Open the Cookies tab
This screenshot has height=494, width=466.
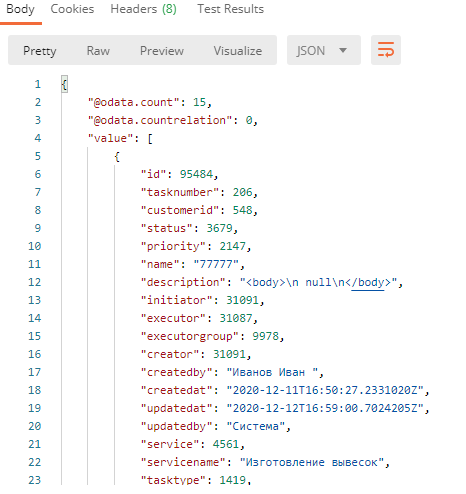click(x=72, y=9)
